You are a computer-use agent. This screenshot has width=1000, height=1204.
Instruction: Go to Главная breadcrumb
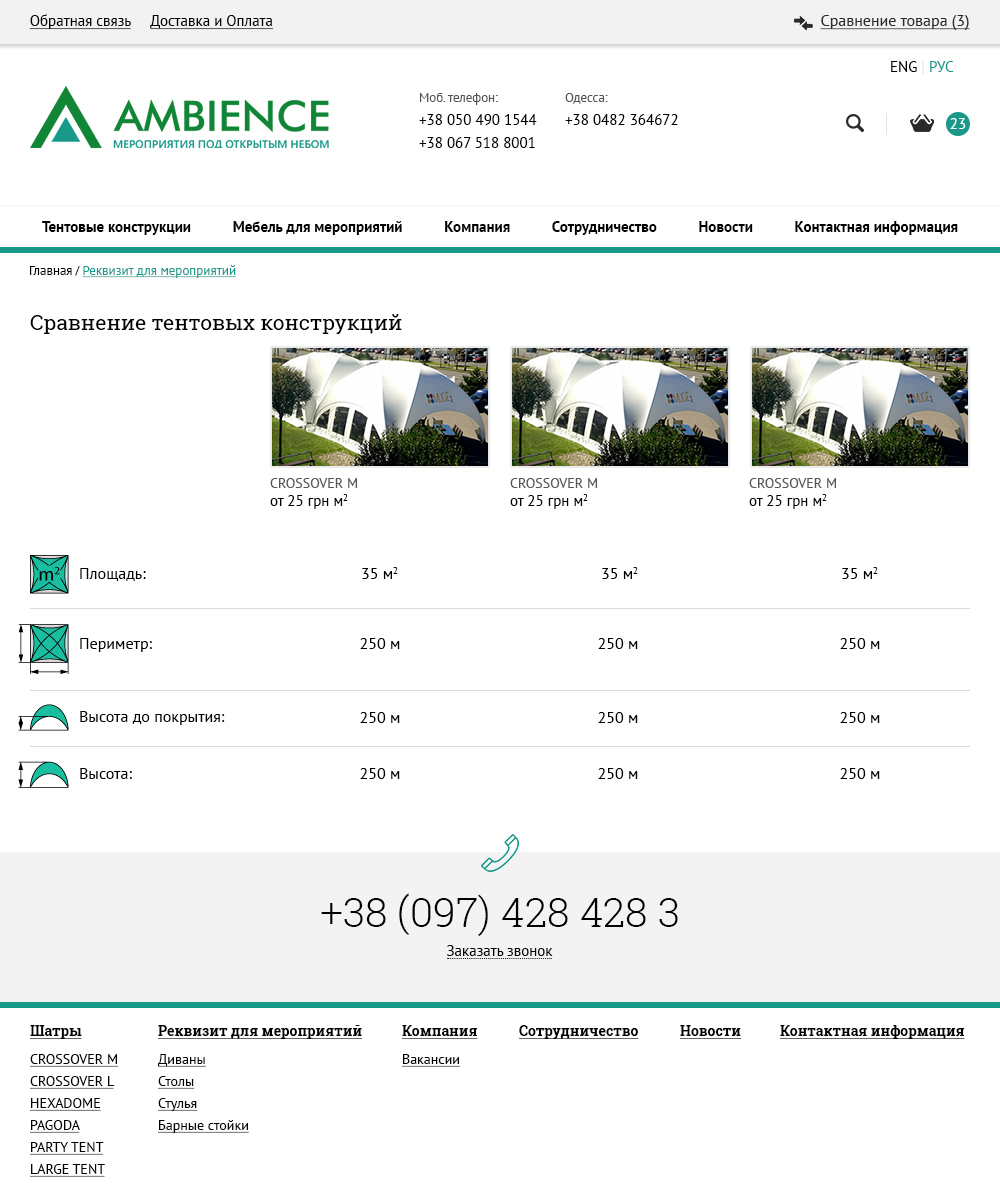point(50,271)
